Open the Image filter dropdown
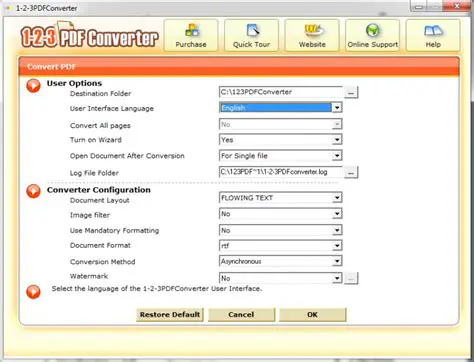The width and height of the screenshot is (474, 362). [337, 214]
